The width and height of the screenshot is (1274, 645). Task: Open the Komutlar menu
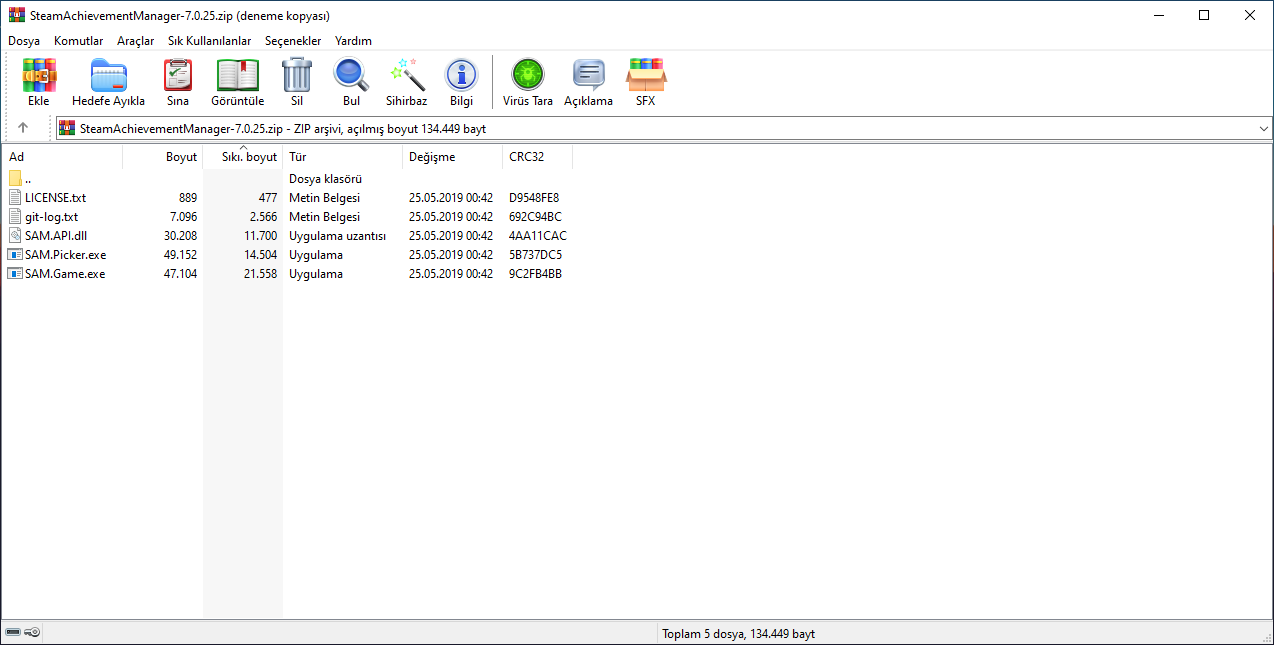coord(79,41)
